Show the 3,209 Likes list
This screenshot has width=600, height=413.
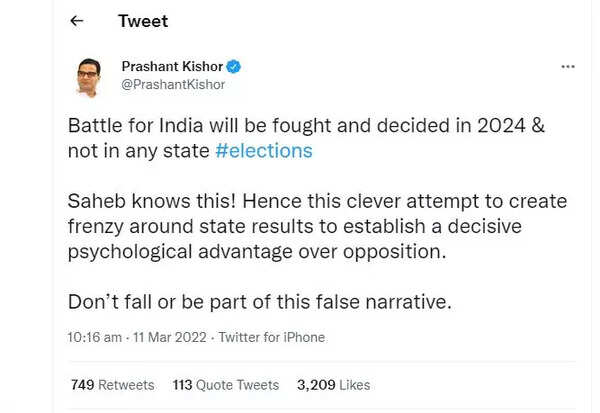[x=334, y=385]
